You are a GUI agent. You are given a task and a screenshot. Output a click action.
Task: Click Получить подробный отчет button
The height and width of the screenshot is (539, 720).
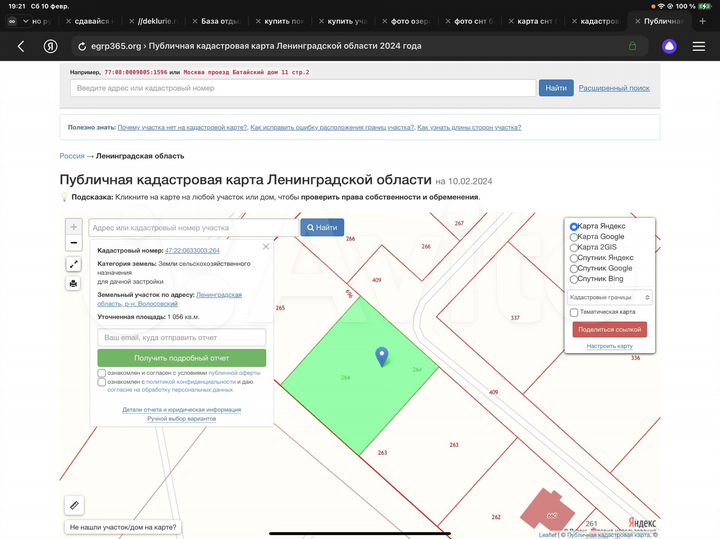181,358
